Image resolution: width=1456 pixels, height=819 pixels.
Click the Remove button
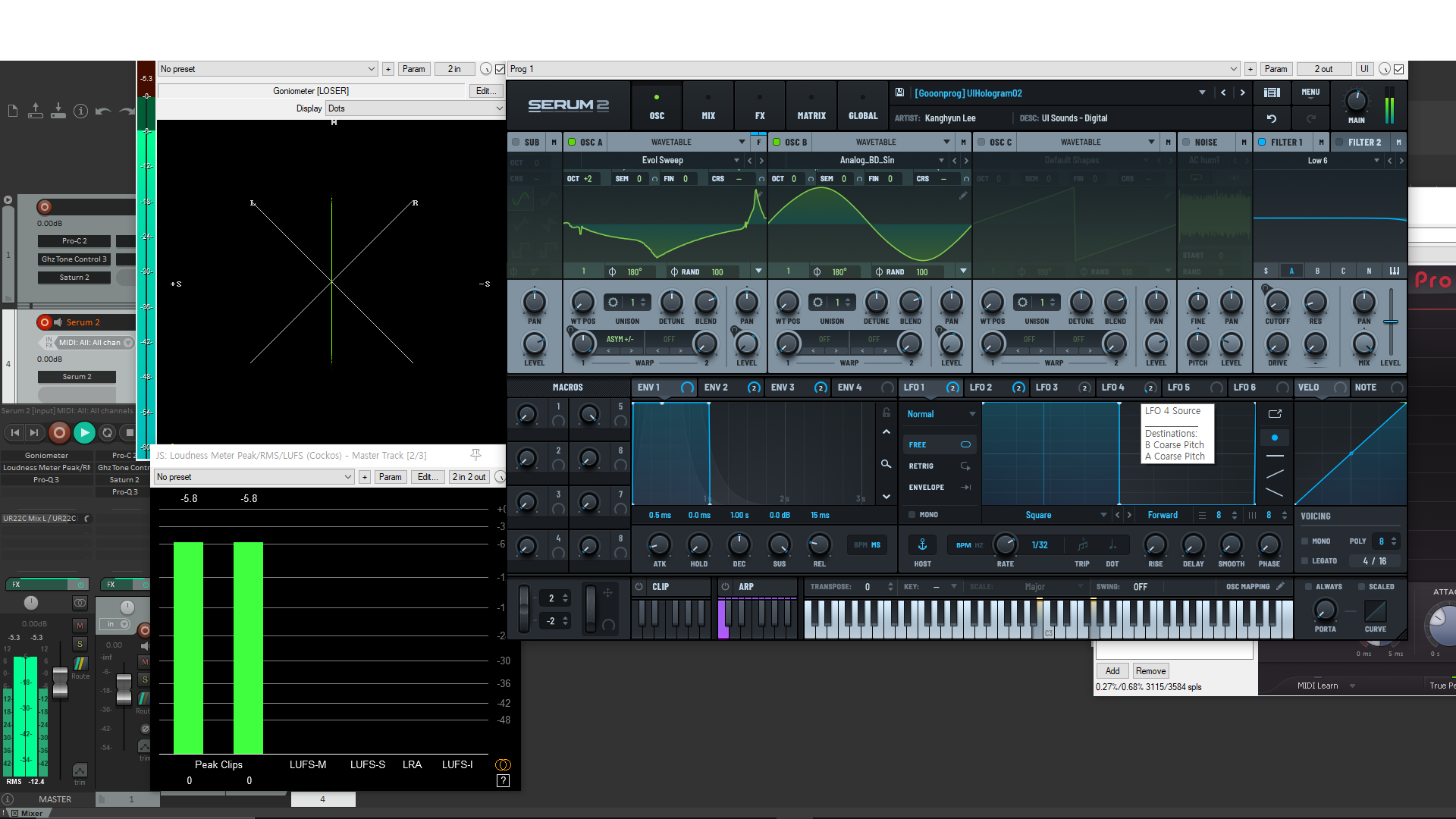pos(1150,671)
